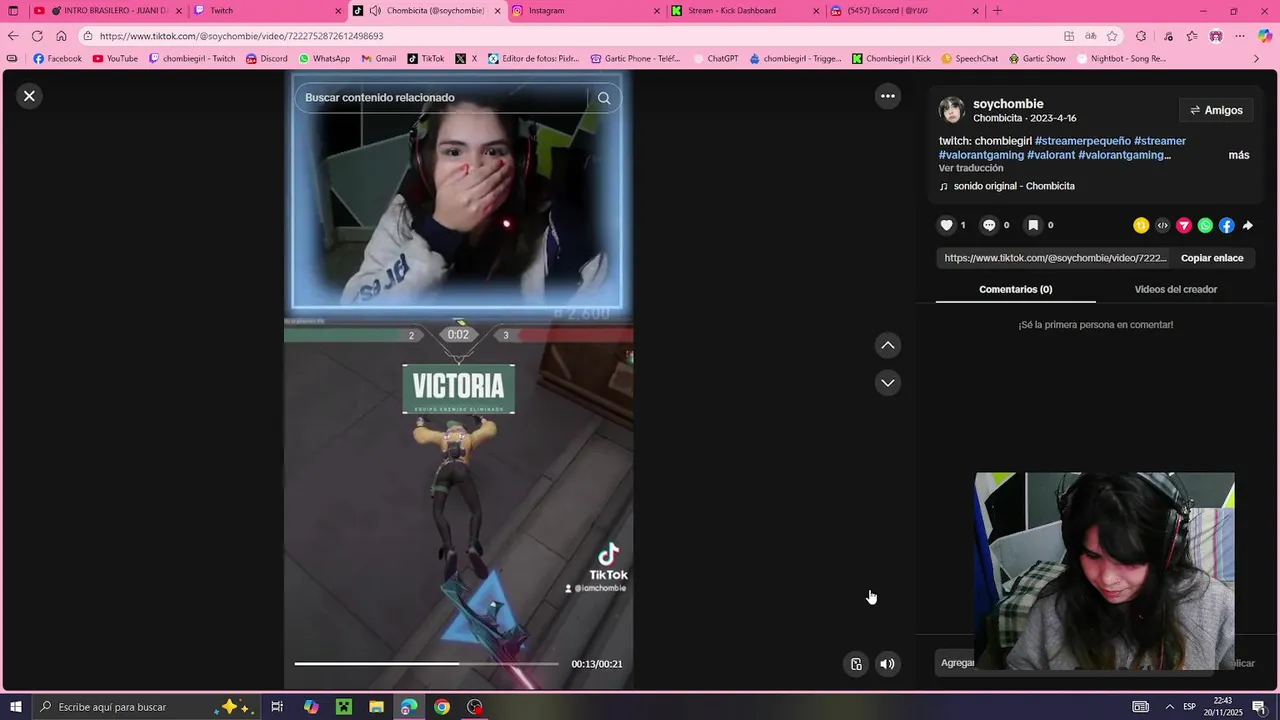Open soychombie username link
Screen dimensions: 1280x720
point(1008,104)
